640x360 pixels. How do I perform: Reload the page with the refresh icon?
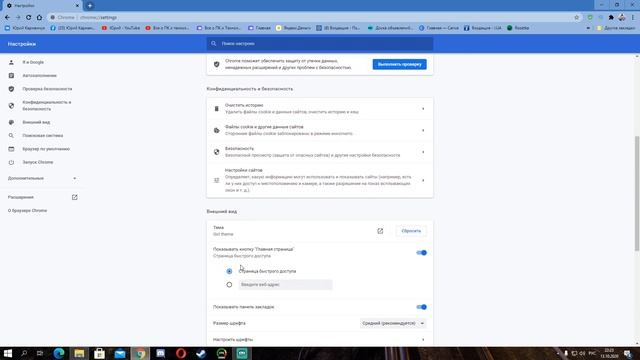coord(29,18)
